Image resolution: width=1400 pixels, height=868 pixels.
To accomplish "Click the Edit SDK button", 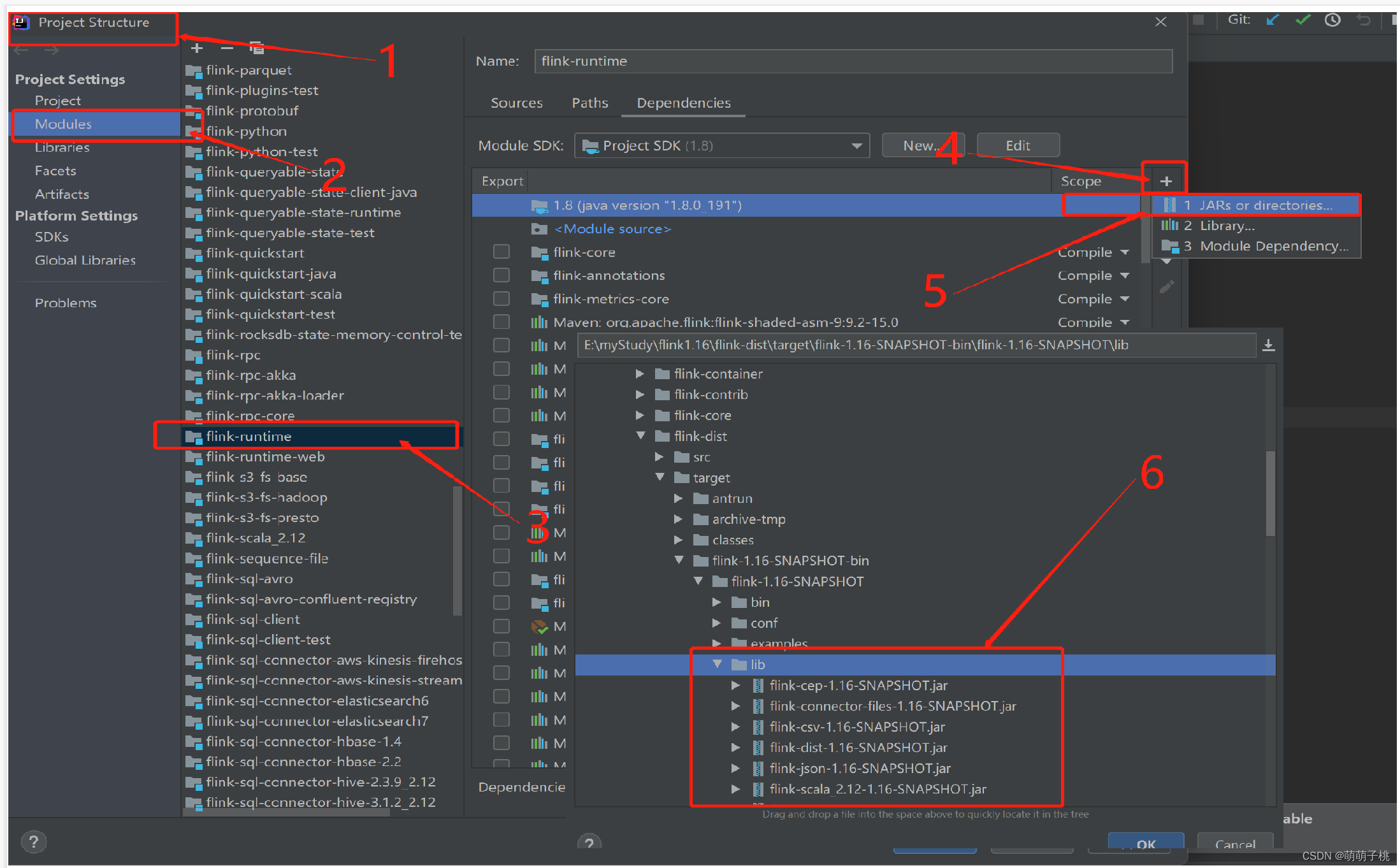I will (1018, 145).
